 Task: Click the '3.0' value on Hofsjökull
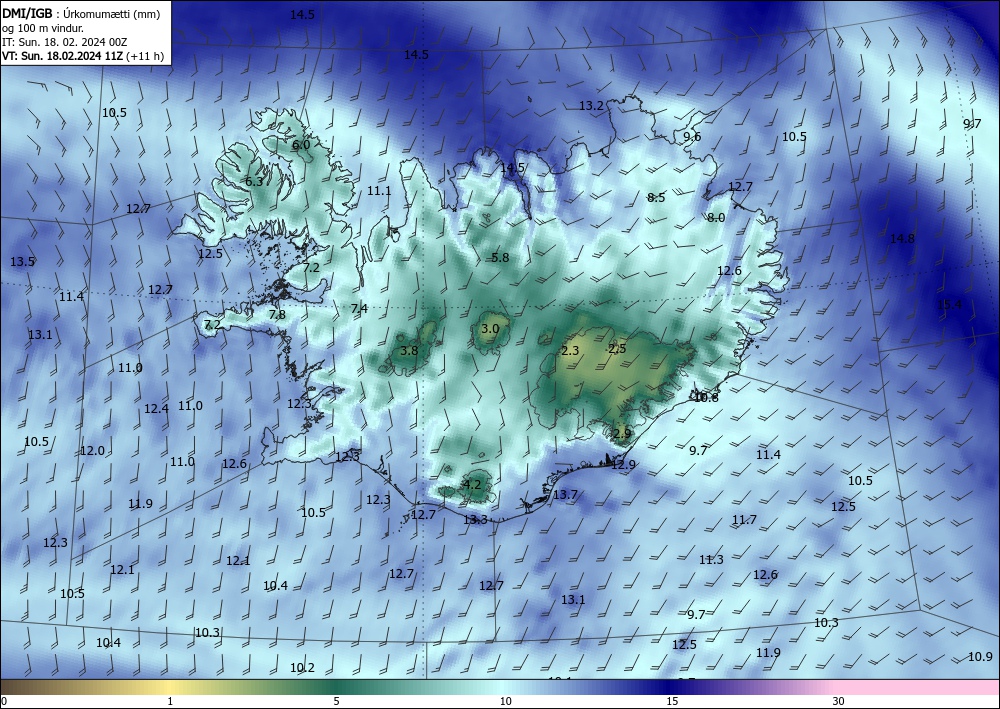(490, 329)
